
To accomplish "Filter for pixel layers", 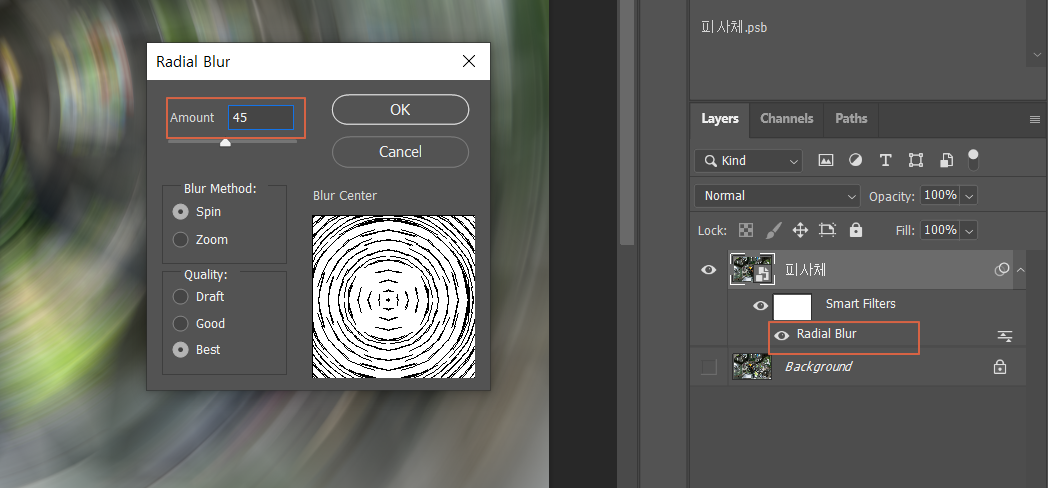I will click(x=826, y=160).
